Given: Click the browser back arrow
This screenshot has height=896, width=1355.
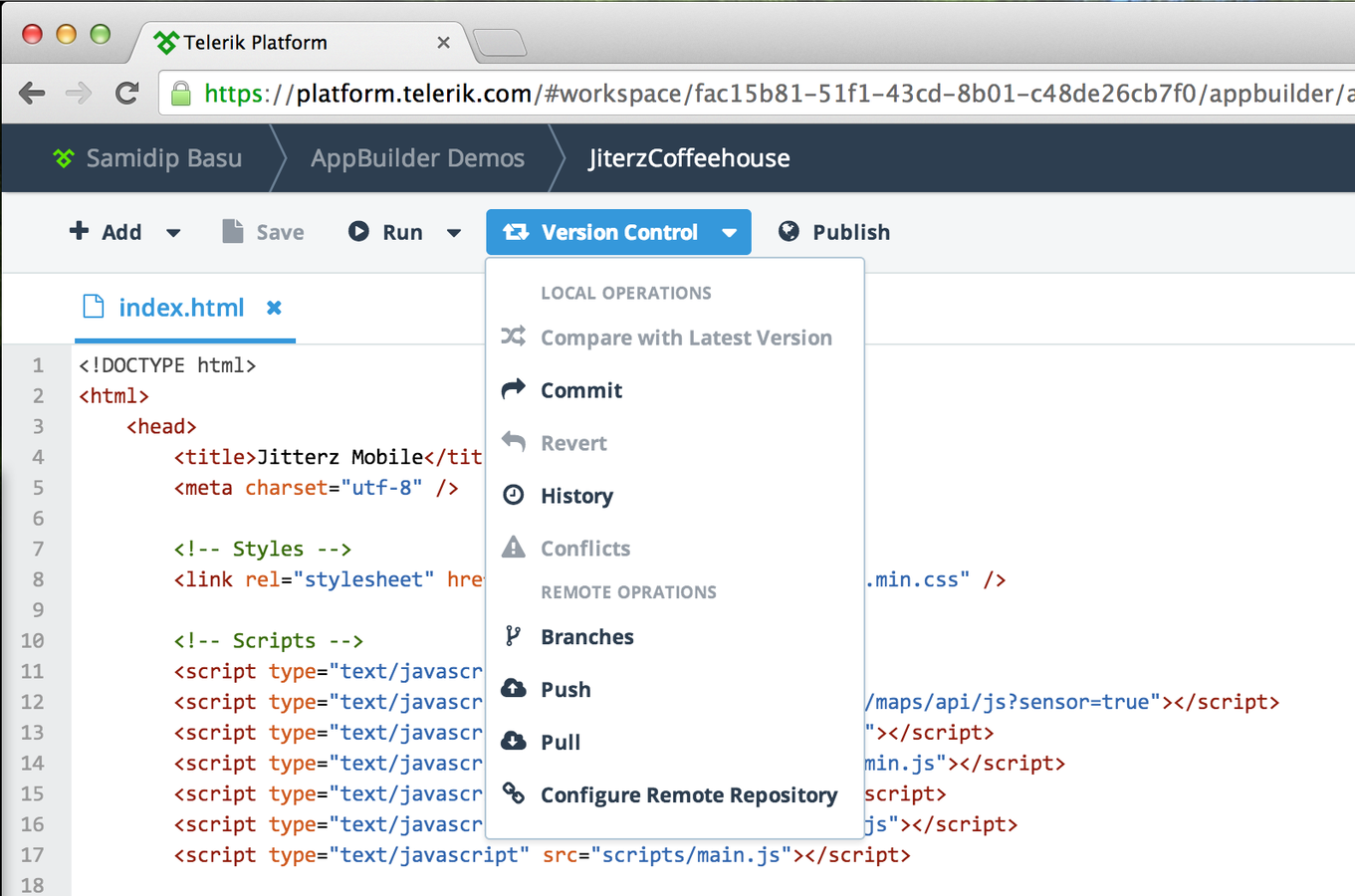Looking at the screenshot, I should [32, 94].
